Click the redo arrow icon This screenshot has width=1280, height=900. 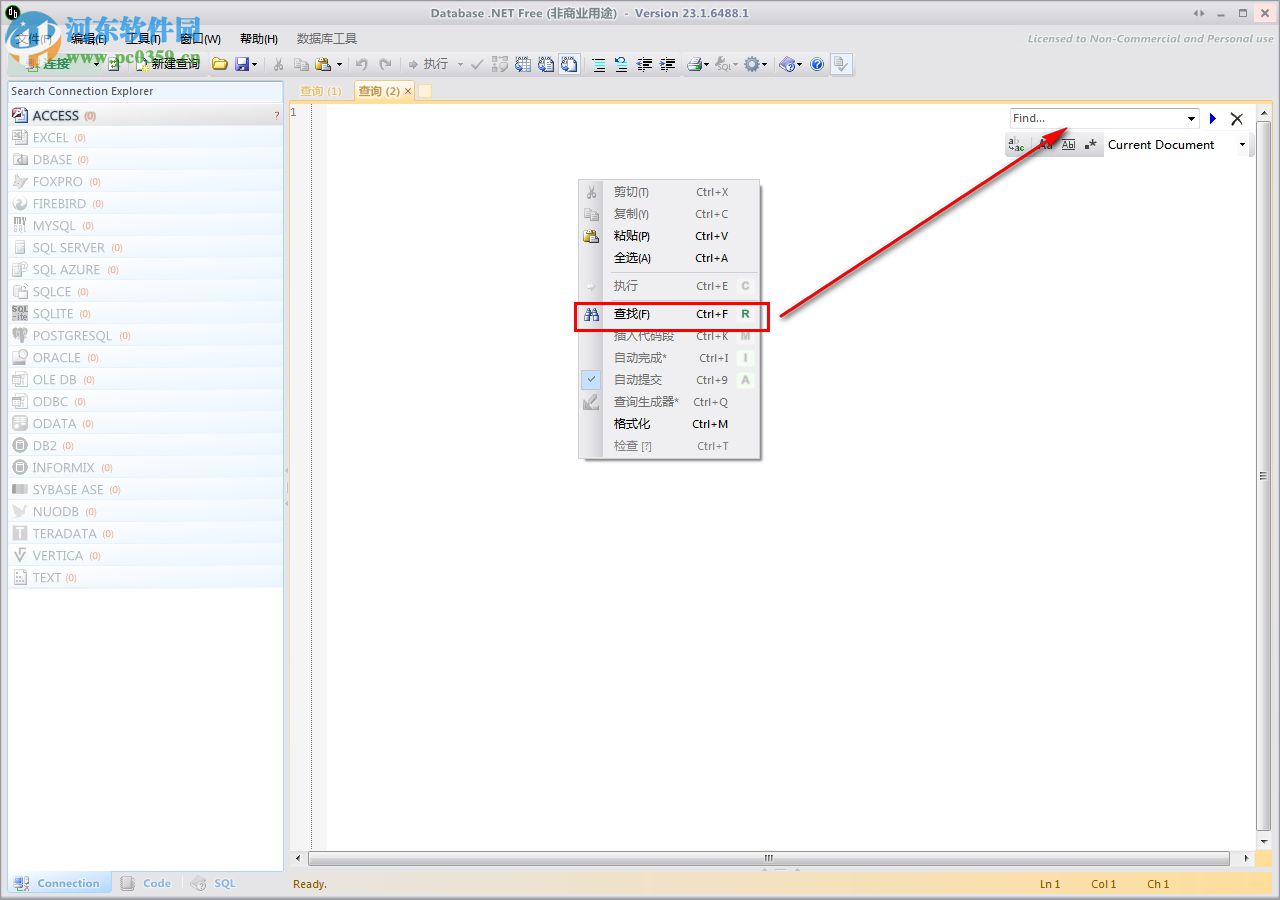tap(385, 64)
